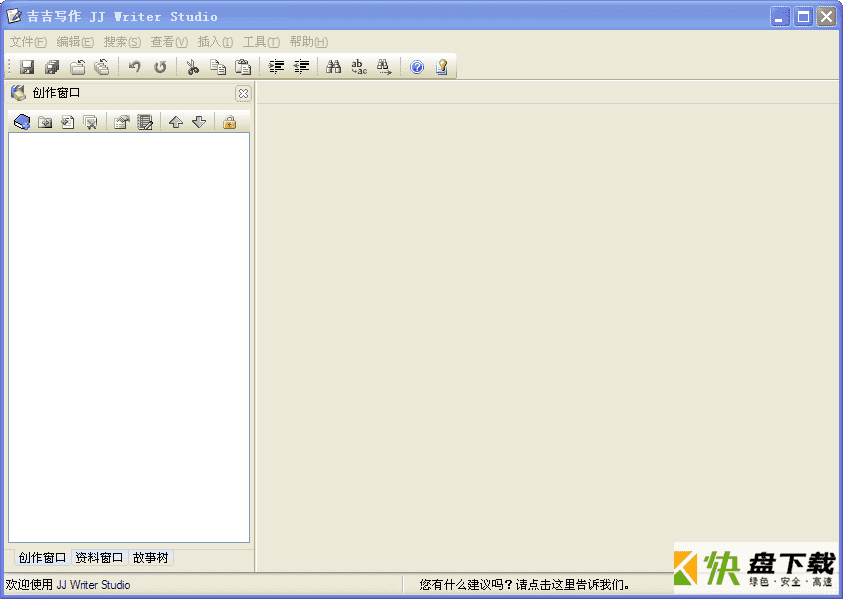The width and height of the screenshot is (843, 599).
Task: Click the Save floppy disk icon
Action: [x=27, y=67]
